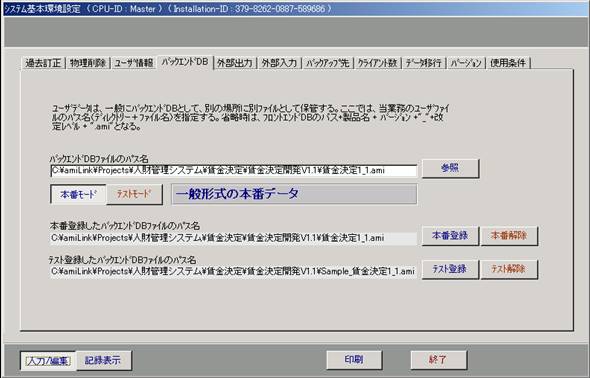This screenshot has width=590, height=378.
Task: Open the 過去訂正 tab
Action: [43, 63]
